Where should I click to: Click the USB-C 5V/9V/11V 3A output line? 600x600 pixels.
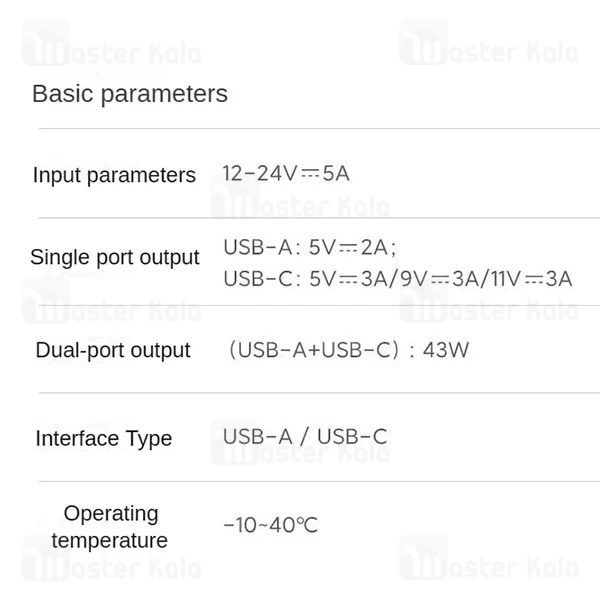[x=397, y=279]
